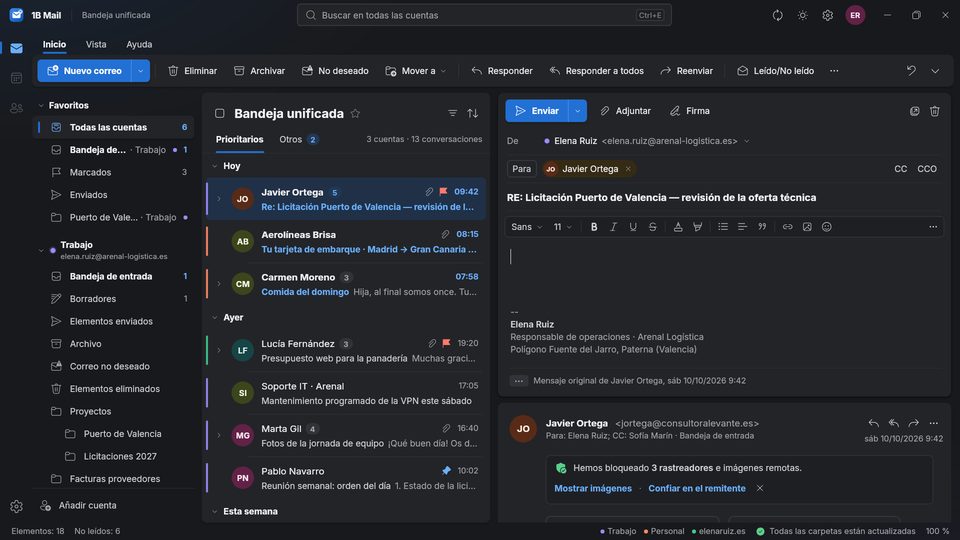Open the font size 11 dropdown

coord(562,227)
